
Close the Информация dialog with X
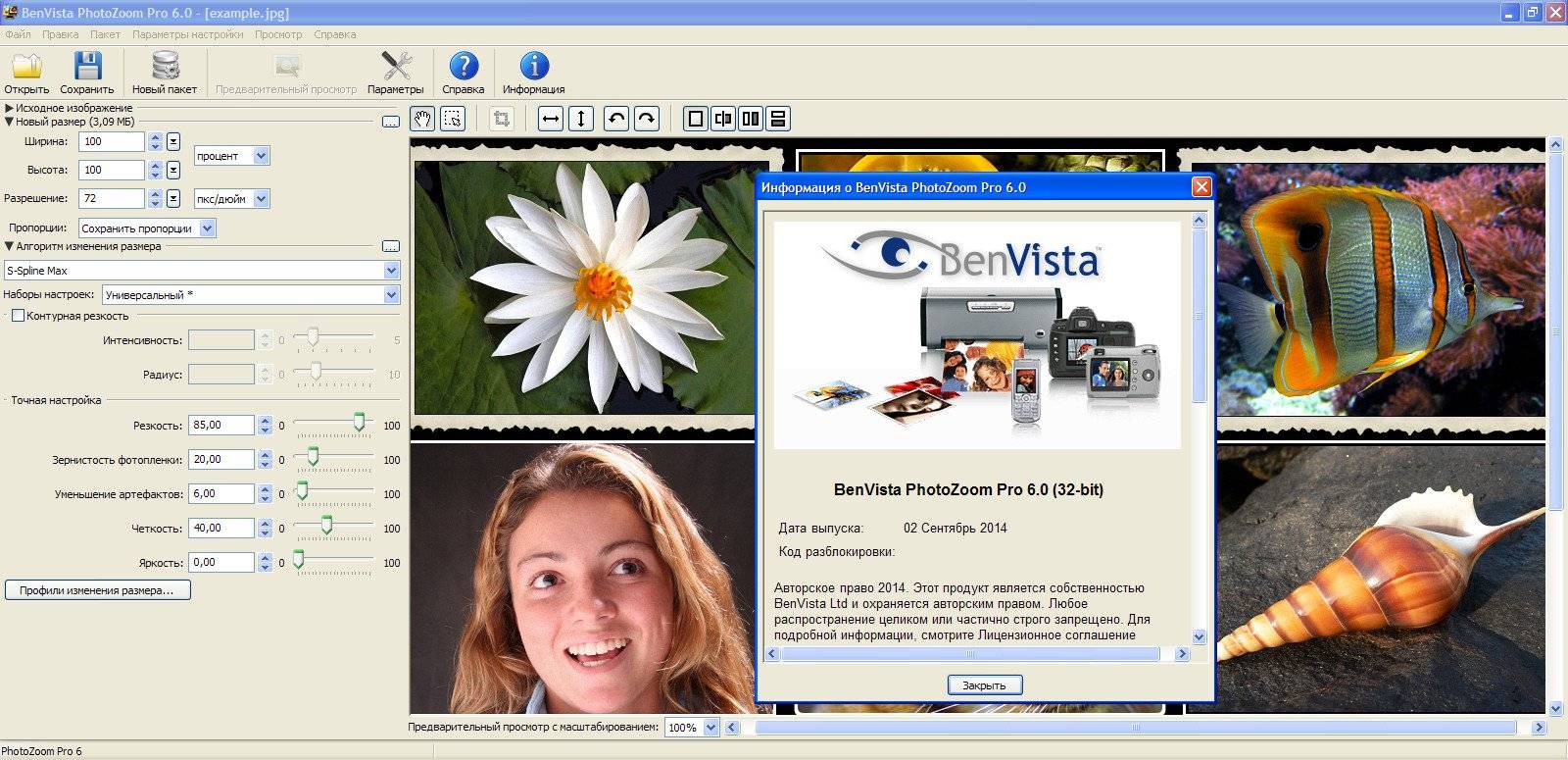pyautogui.click(x=1201, y=186)
